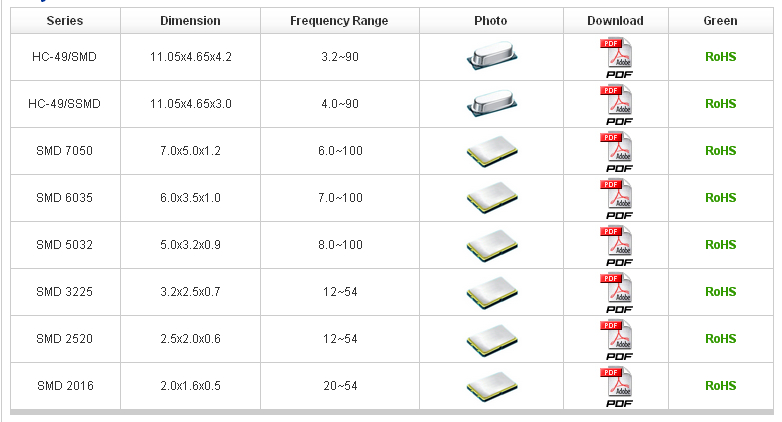Open PDF icon for HC-49/SSMD series
The height and width of the screenshot is (422, 782).
coord(617,105)
